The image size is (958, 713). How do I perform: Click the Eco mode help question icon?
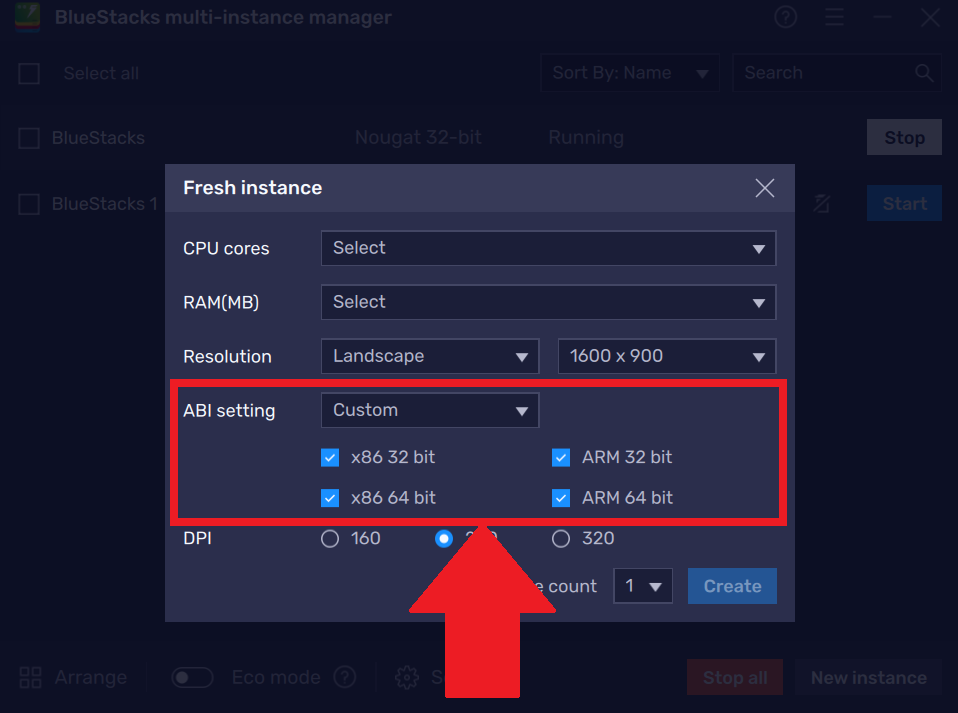345,677
